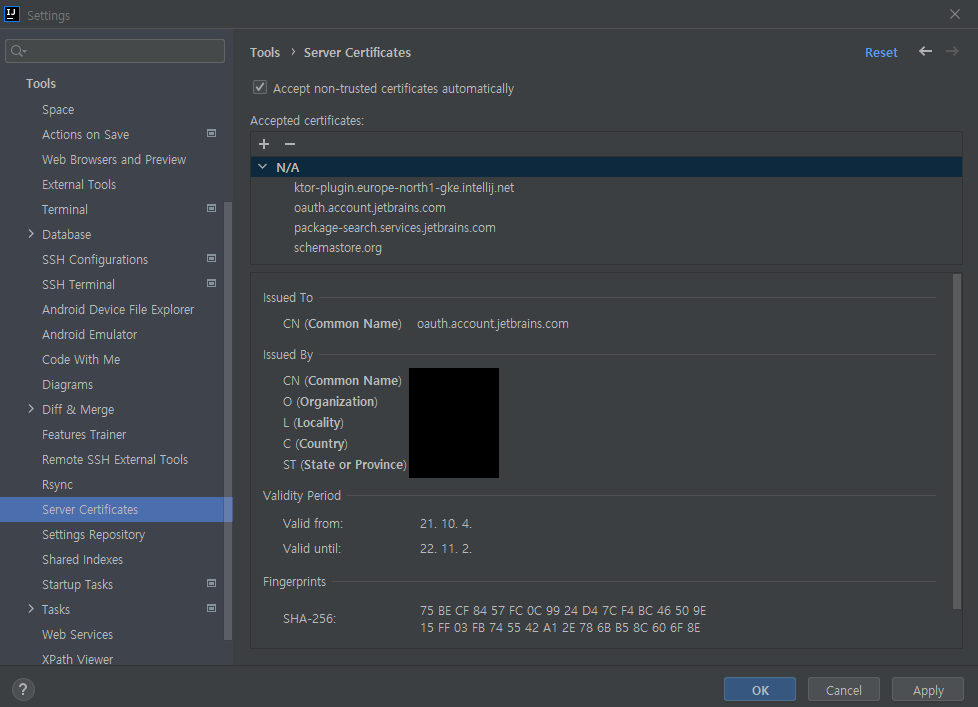Select Android Device File Explorer
This screenshot has width=978, height=707.
(x=118, y=309)
